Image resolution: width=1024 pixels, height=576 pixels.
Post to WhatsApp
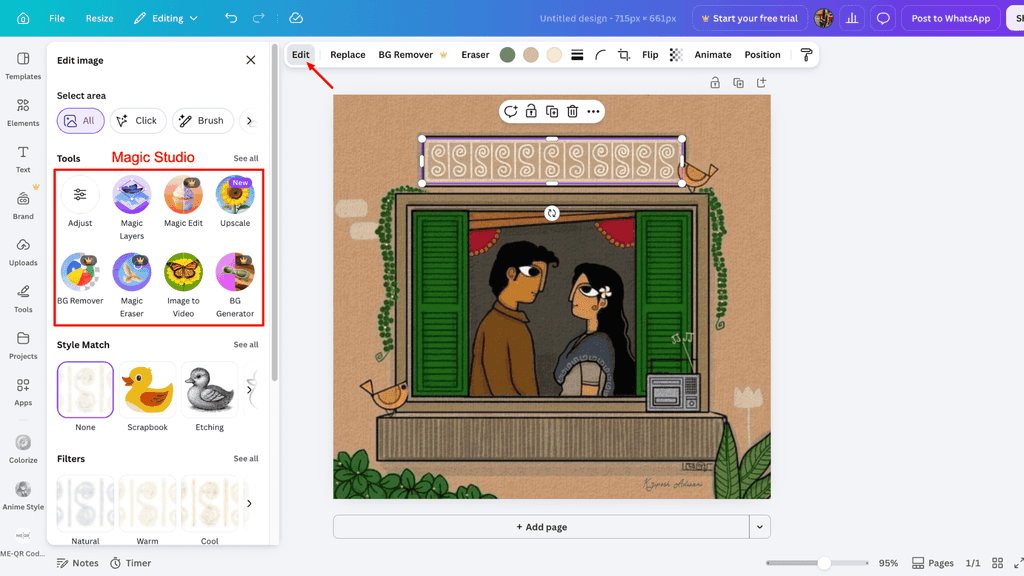pos(950,18)
